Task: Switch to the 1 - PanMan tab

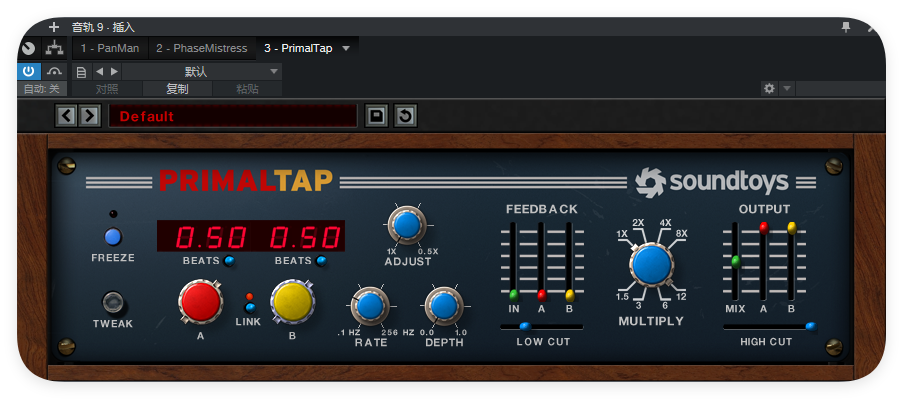Action: coord(110,48)
